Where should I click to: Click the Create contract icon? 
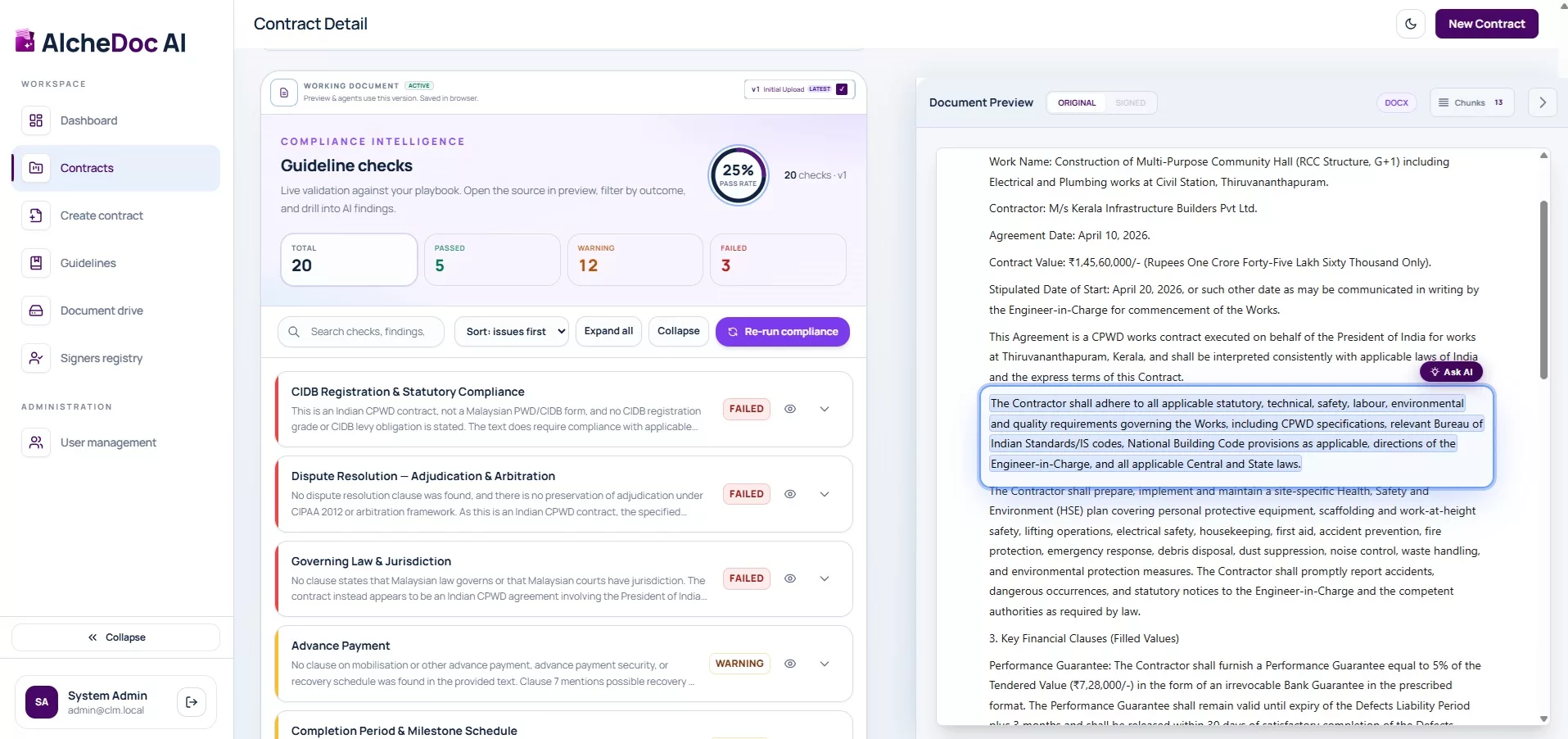click(36, 215)
